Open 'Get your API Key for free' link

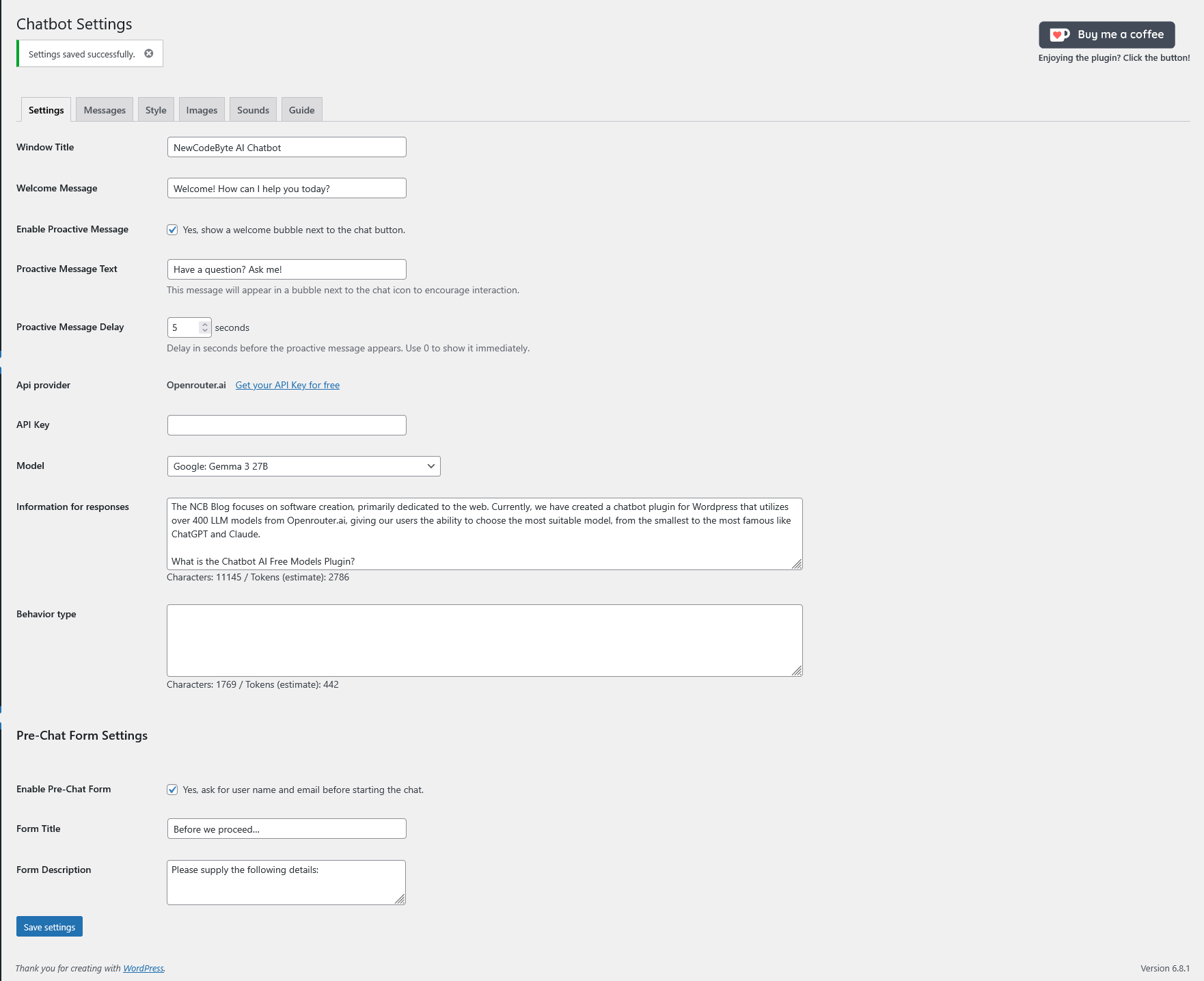click(288, 385)
